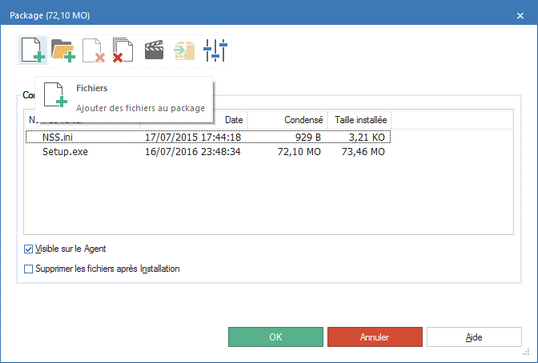Image resolution: width=538 pixels, height=363 pixels.
Task: Sort the list by Date column header
Action: pyautogui.click(x=234, y=120)
